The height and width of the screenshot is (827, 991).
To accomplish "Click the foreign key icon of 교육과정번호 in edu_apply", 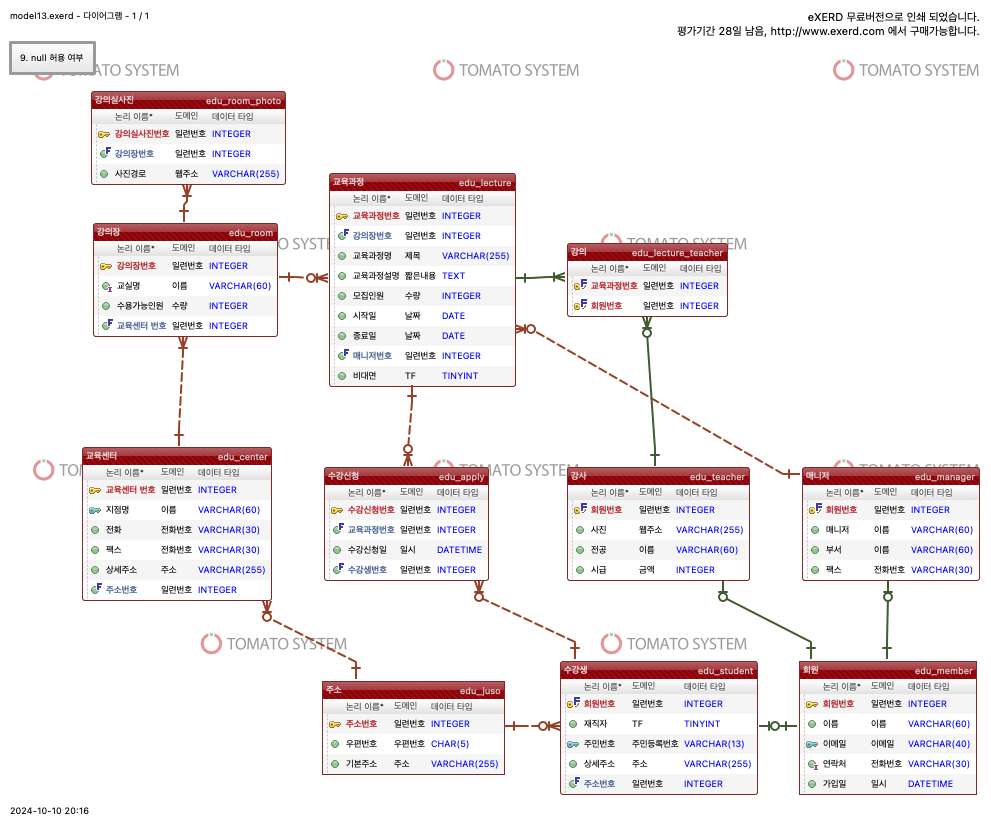I will pyautogui.click(x=338, y=529).
